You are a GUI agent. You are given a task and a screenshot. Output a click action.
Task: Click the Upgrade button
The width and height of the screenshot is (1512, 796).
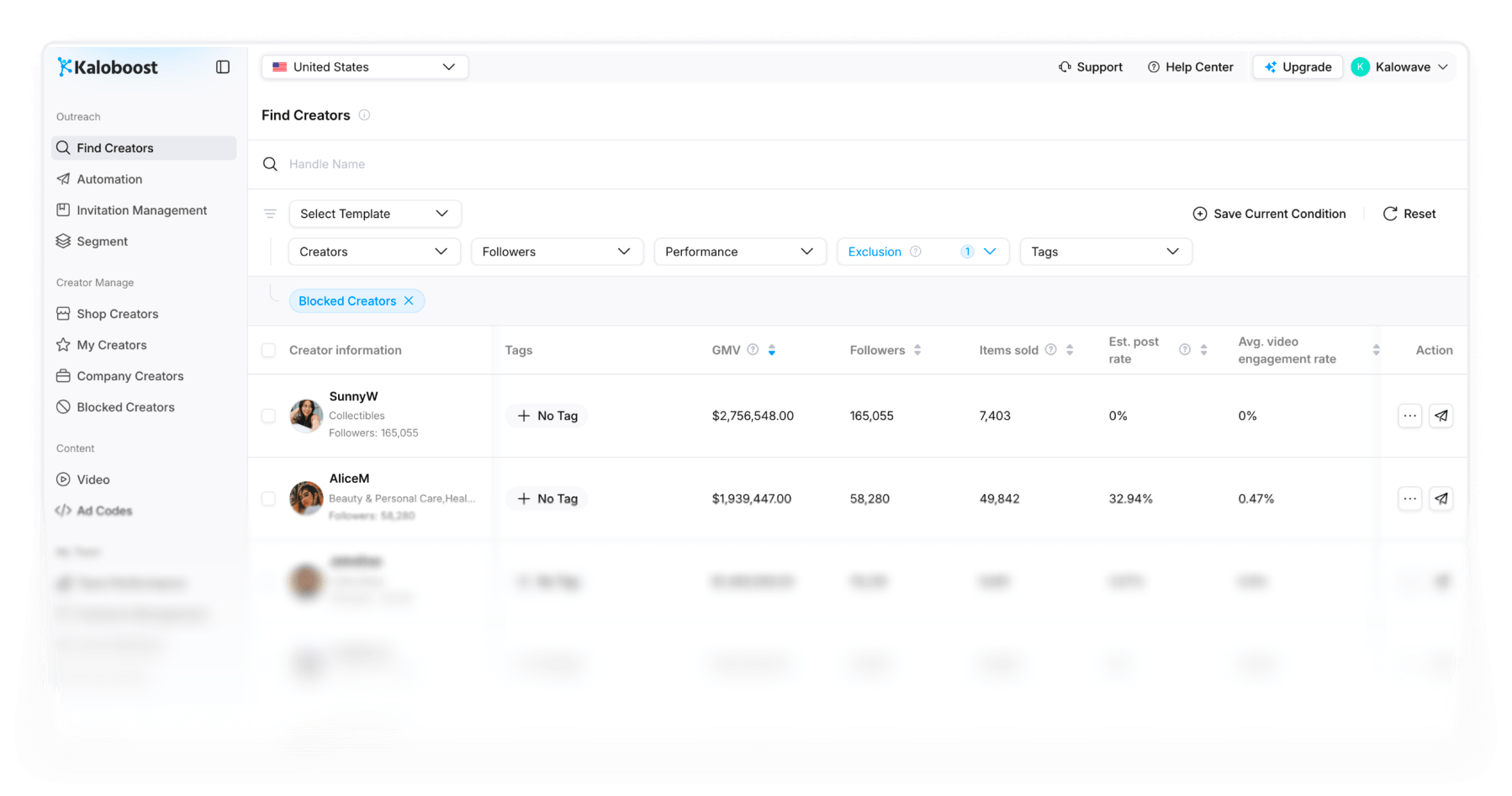click(1298, 67)
